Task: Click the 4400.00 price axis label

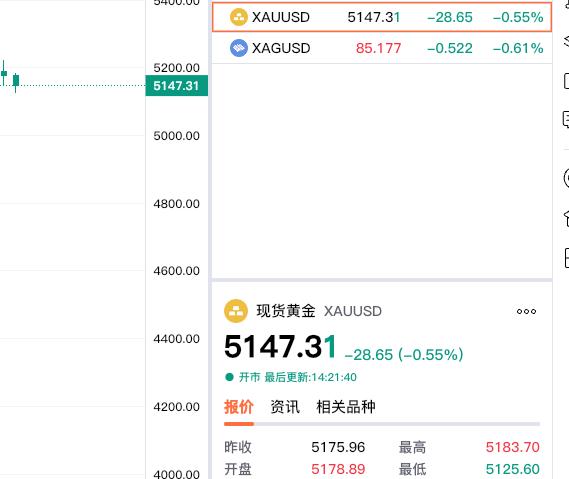Action: pos(176,339)
